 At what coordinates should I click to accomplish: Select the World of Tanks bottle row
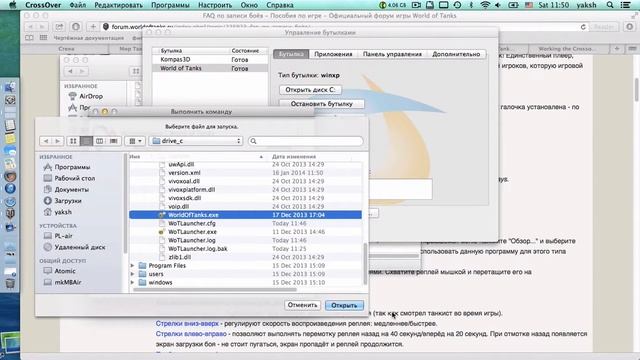(x=210, y=69)
